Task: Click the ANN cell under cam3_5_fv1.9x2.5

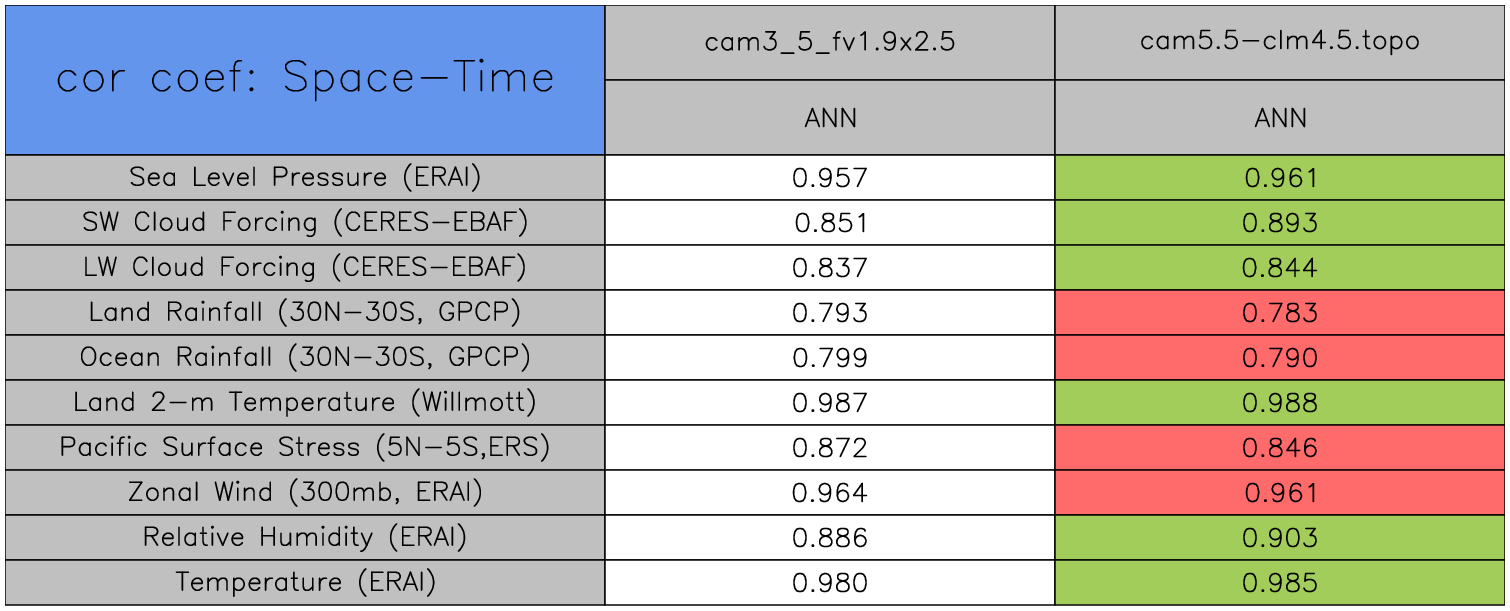Action: (x=830, y=118)
